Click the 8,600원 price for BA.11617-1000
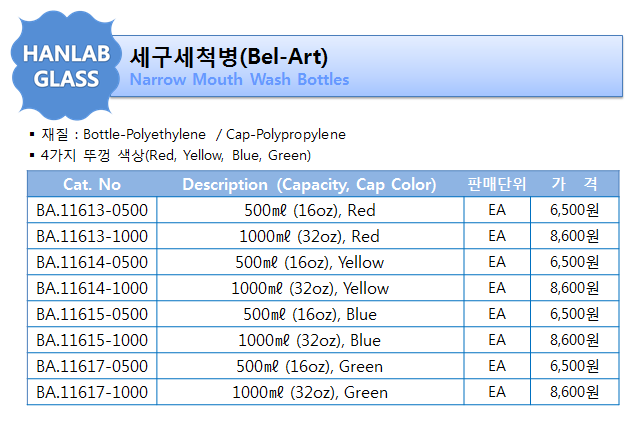The width and height of the screenshot is (644, 430). 575,392
